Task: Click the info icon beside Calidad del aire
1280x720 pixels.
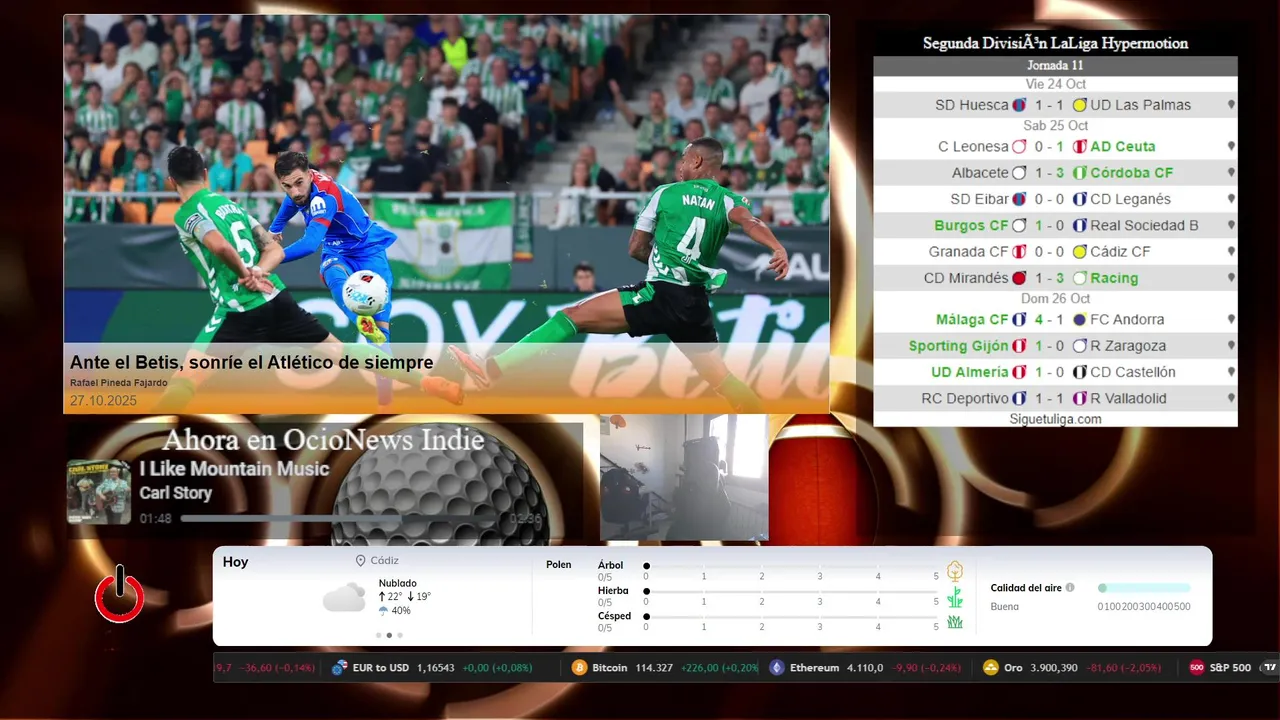Action: click(1070, 588)
